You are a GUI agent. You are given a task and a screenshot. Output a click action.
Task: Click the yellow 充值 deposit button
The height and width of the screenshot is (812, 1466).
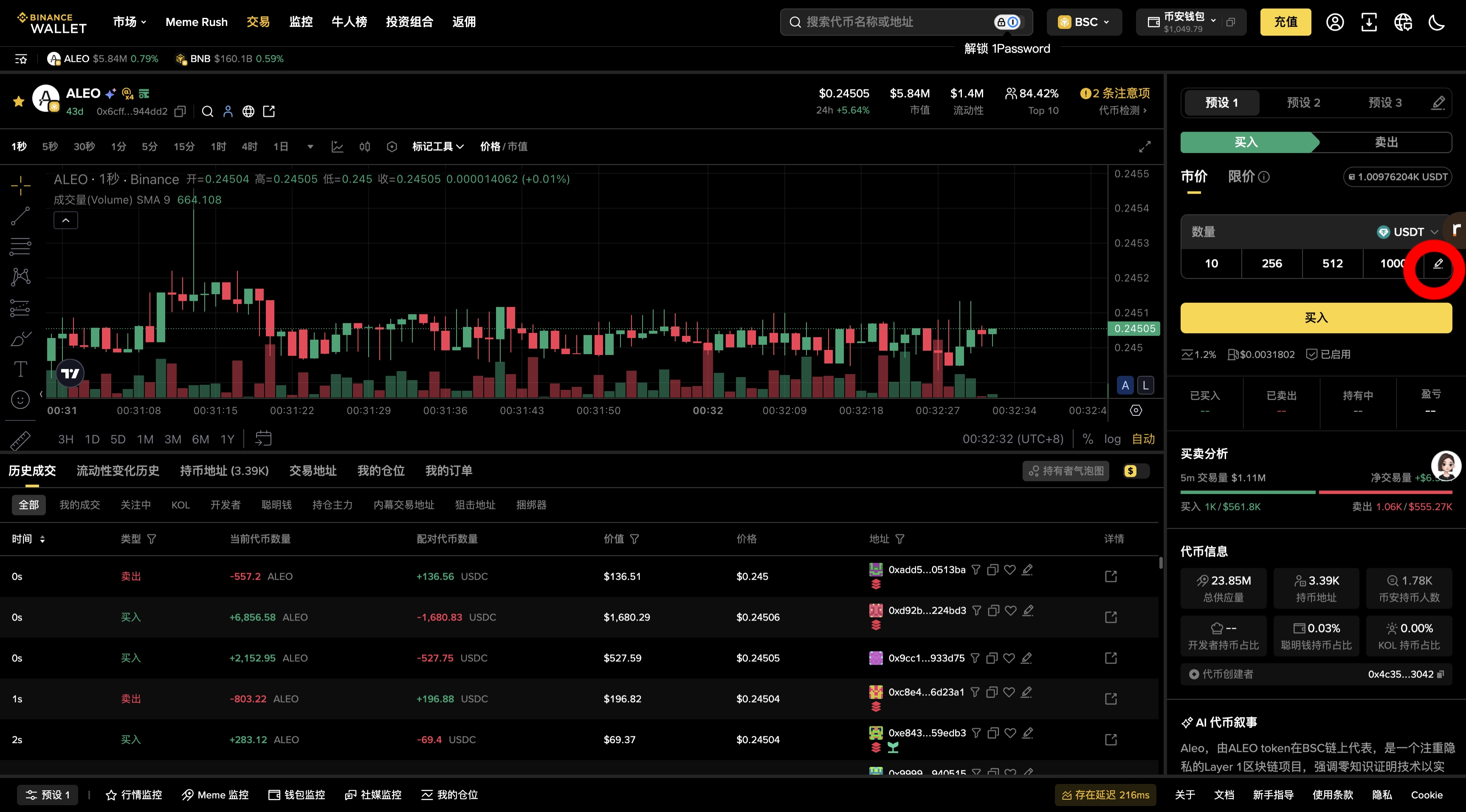pyautogui.click(x=1285, y=22)
